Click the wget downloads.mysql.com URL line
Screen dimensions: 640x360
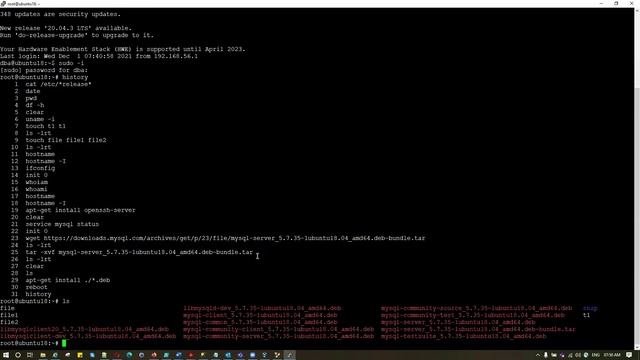(x=225, y=238)
